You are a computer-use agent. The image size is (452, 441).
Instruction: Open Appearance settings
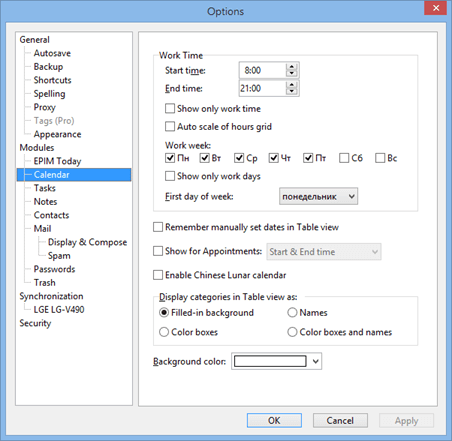point(57,134)
